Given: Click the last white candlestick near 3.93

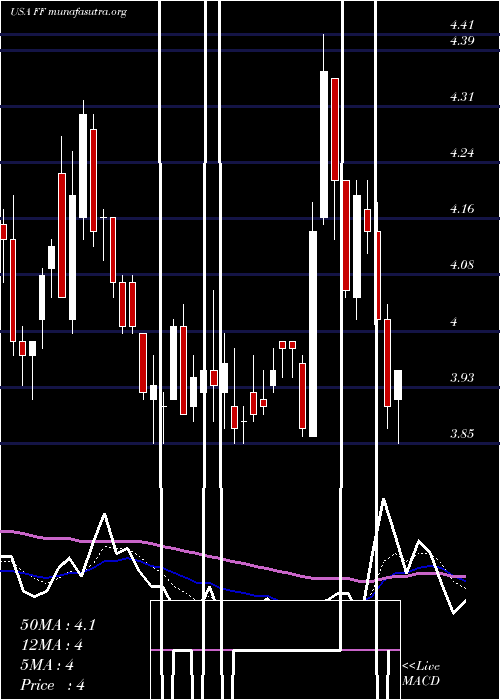Looking at the screenshot, I should [398, 385].
